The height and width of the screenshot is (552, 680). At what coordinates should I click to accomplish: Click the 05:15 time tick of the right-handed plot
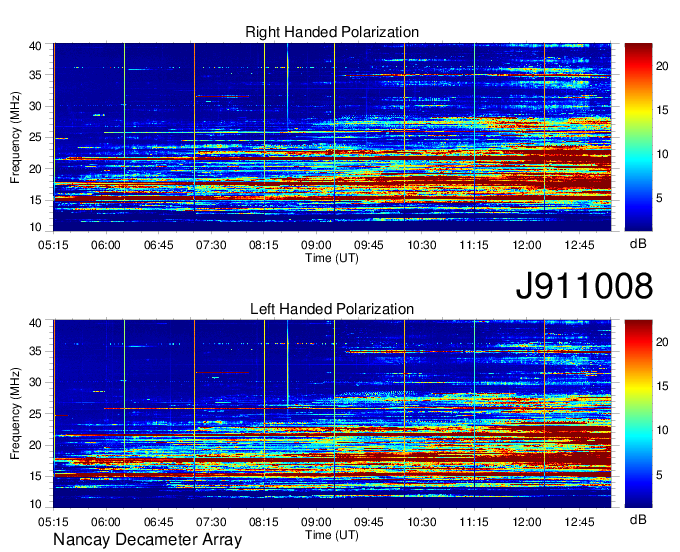click(x=53, y=245)
